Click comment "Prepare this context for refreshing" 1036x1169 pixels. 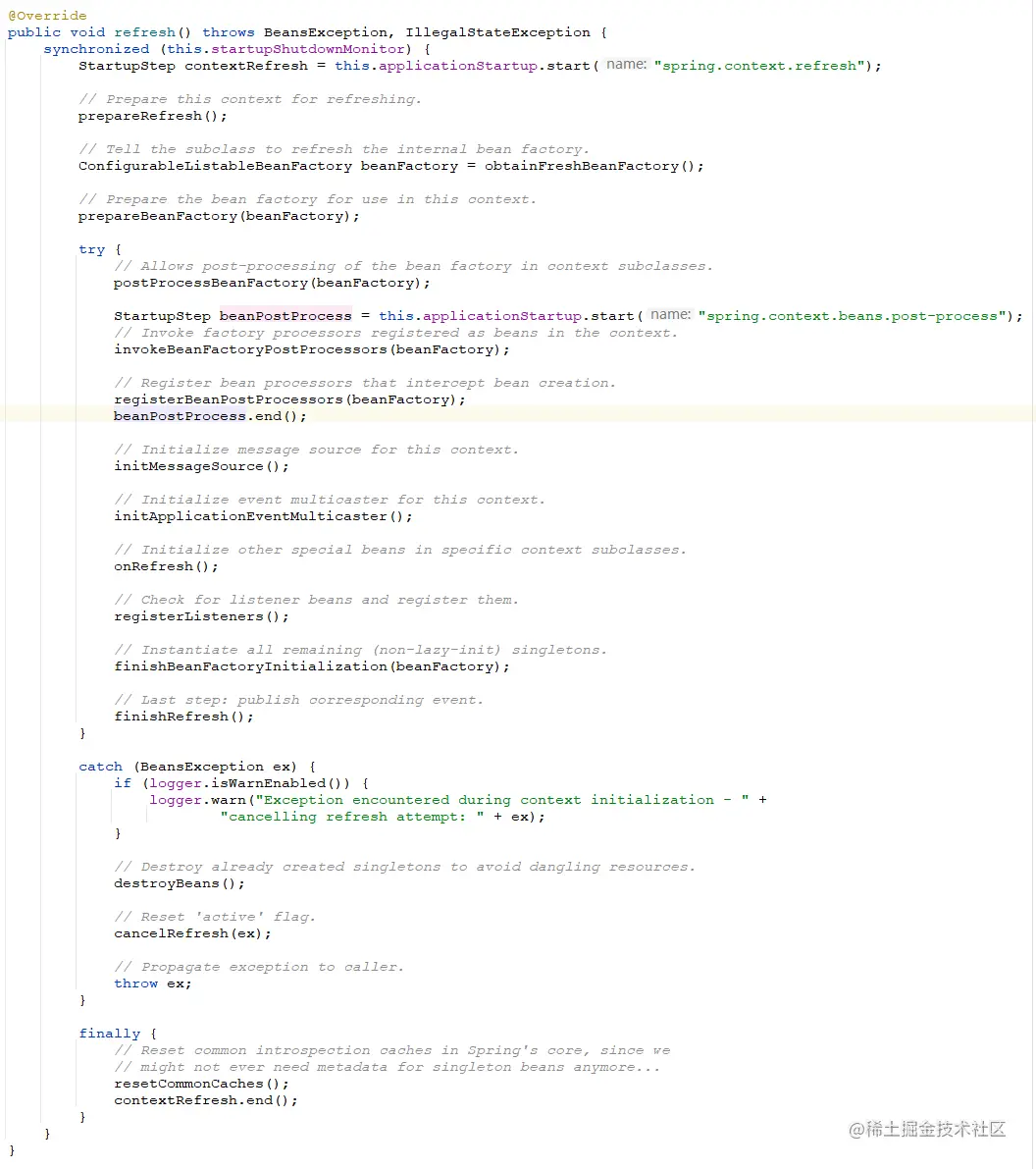[250, 99]
